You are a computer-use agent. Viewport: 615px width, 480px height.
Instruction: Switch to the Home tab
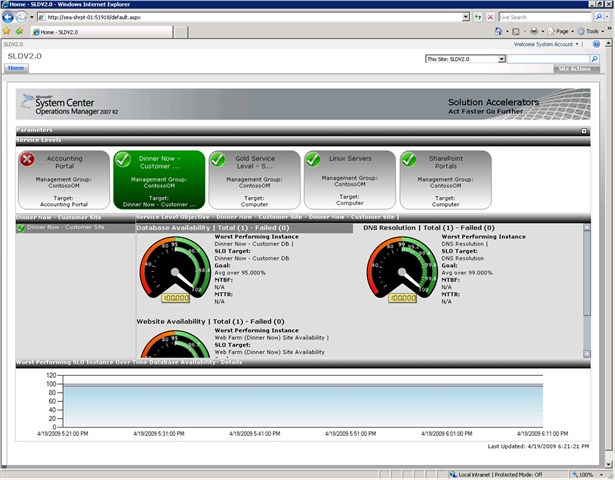(17, 68)
